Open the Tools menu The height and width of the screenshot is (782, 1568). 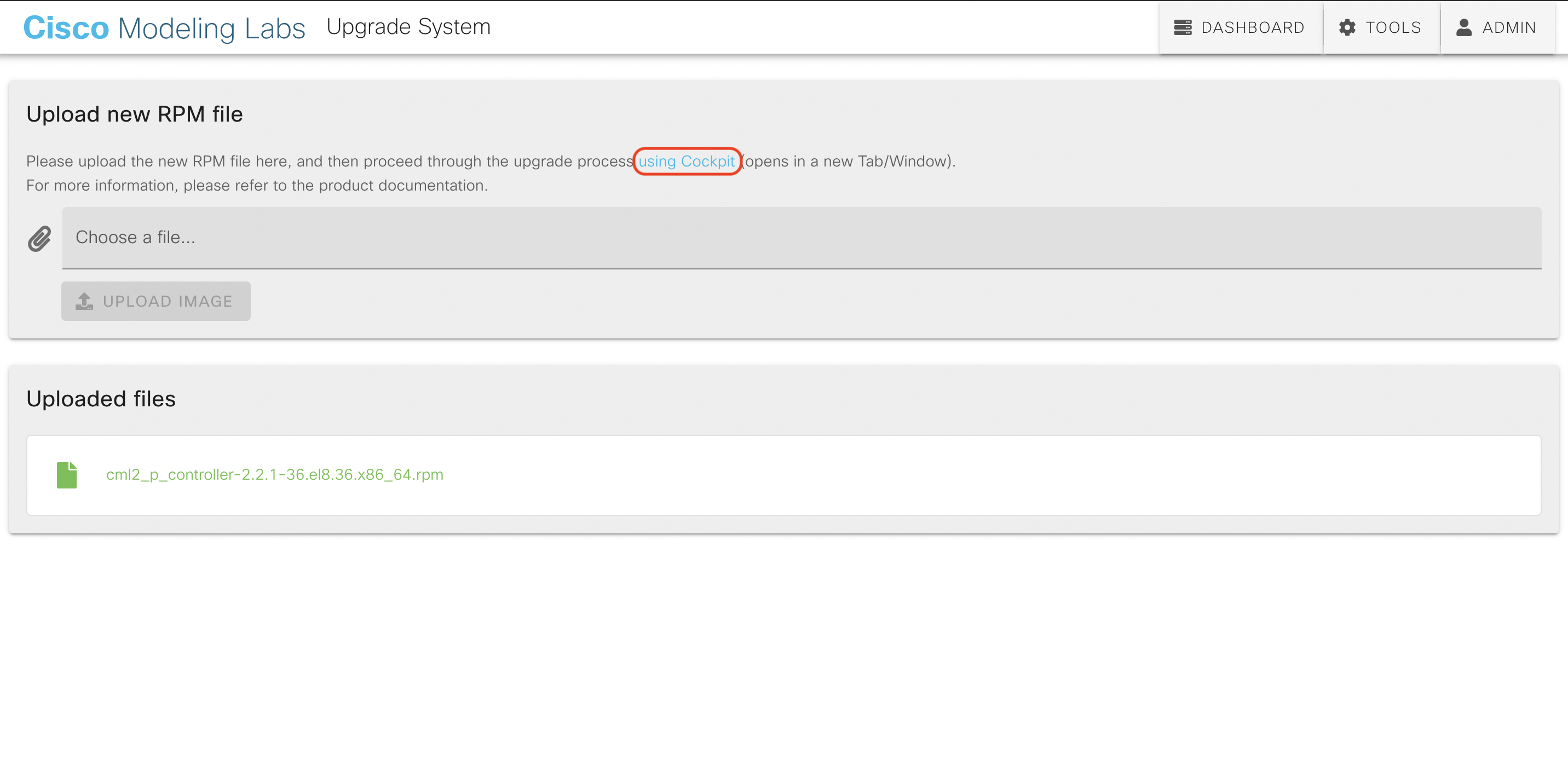pyautogui.click(x=1393, y=27)
